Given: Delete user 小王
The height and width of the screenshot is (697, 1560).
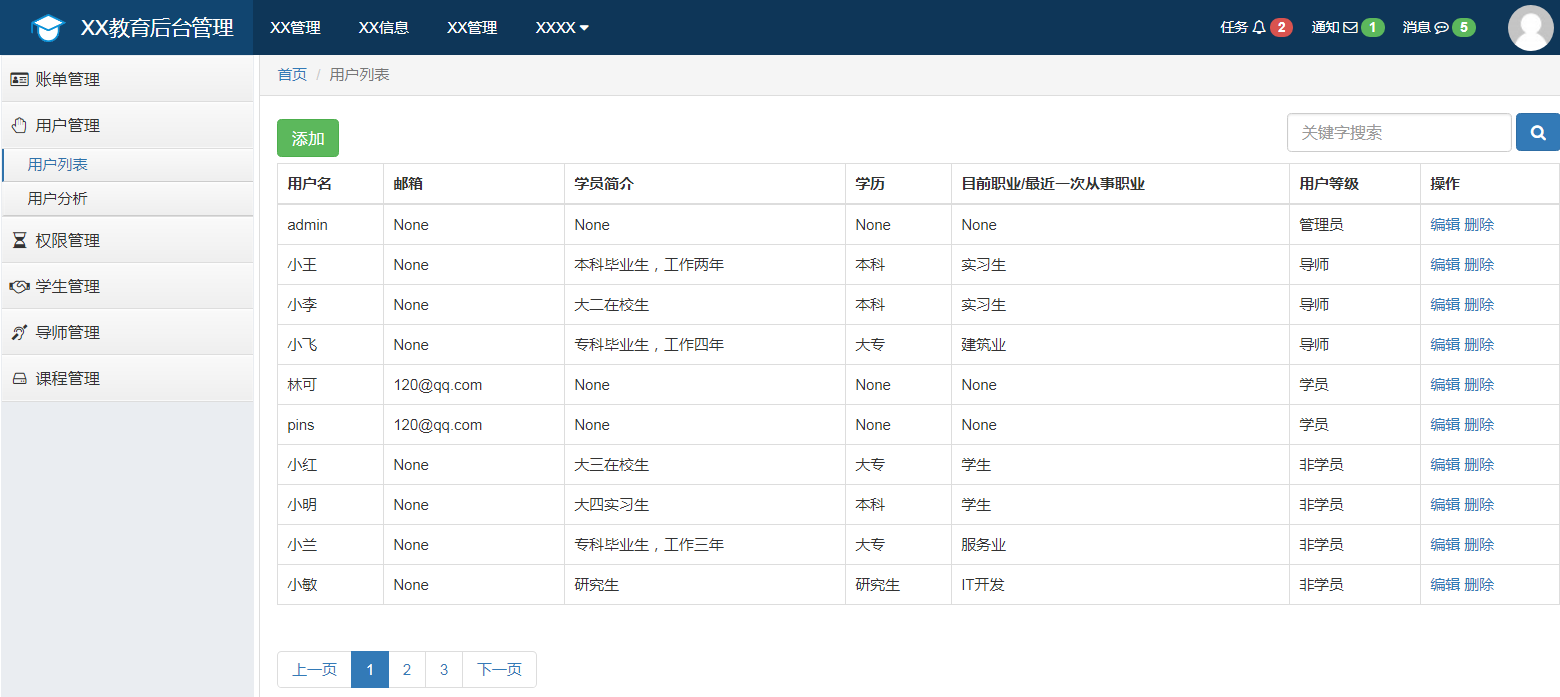Looking at the screenshot, I should (x=1479, y=265).
